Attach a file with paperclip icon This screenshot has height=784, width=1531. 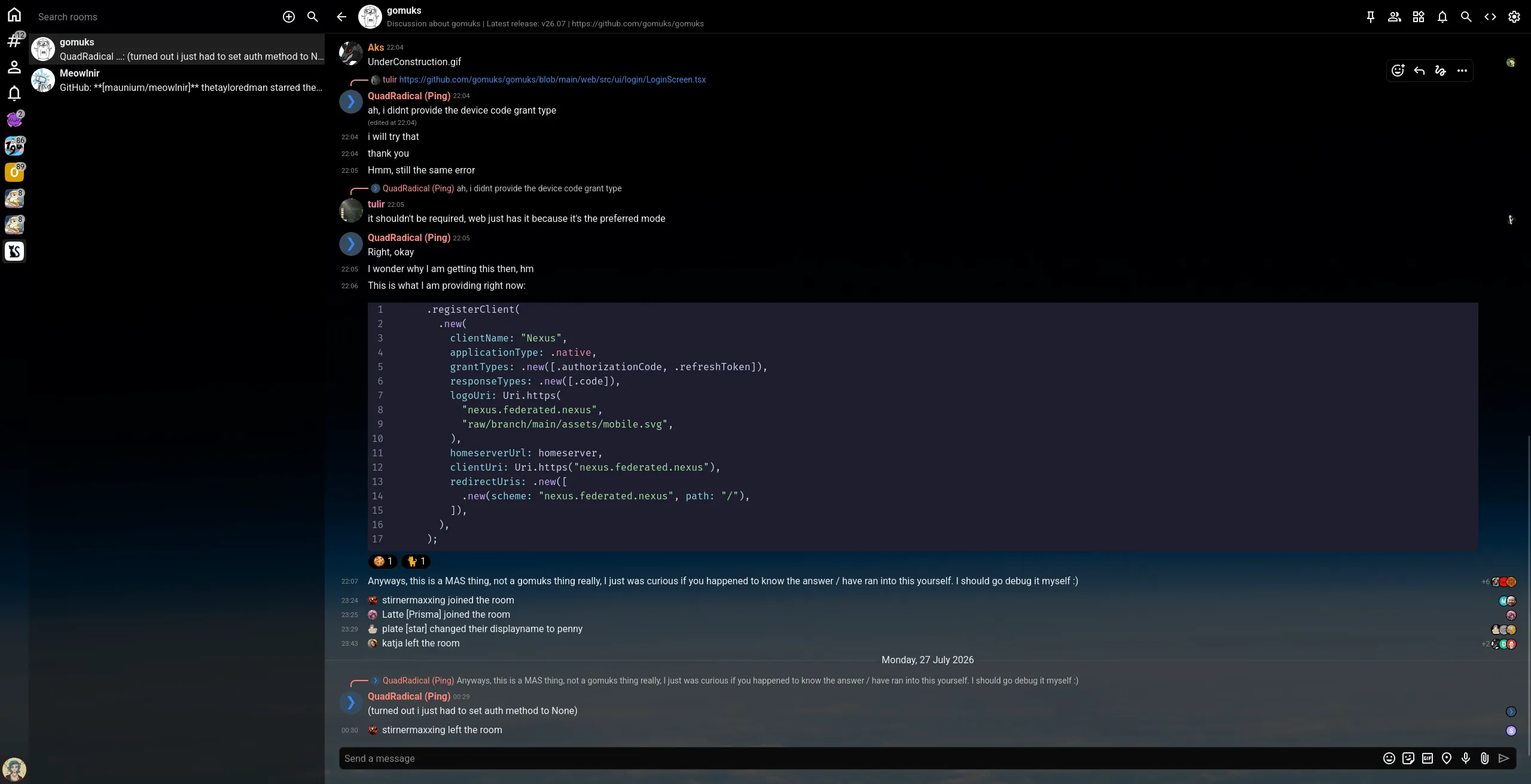click(1485, 758)
